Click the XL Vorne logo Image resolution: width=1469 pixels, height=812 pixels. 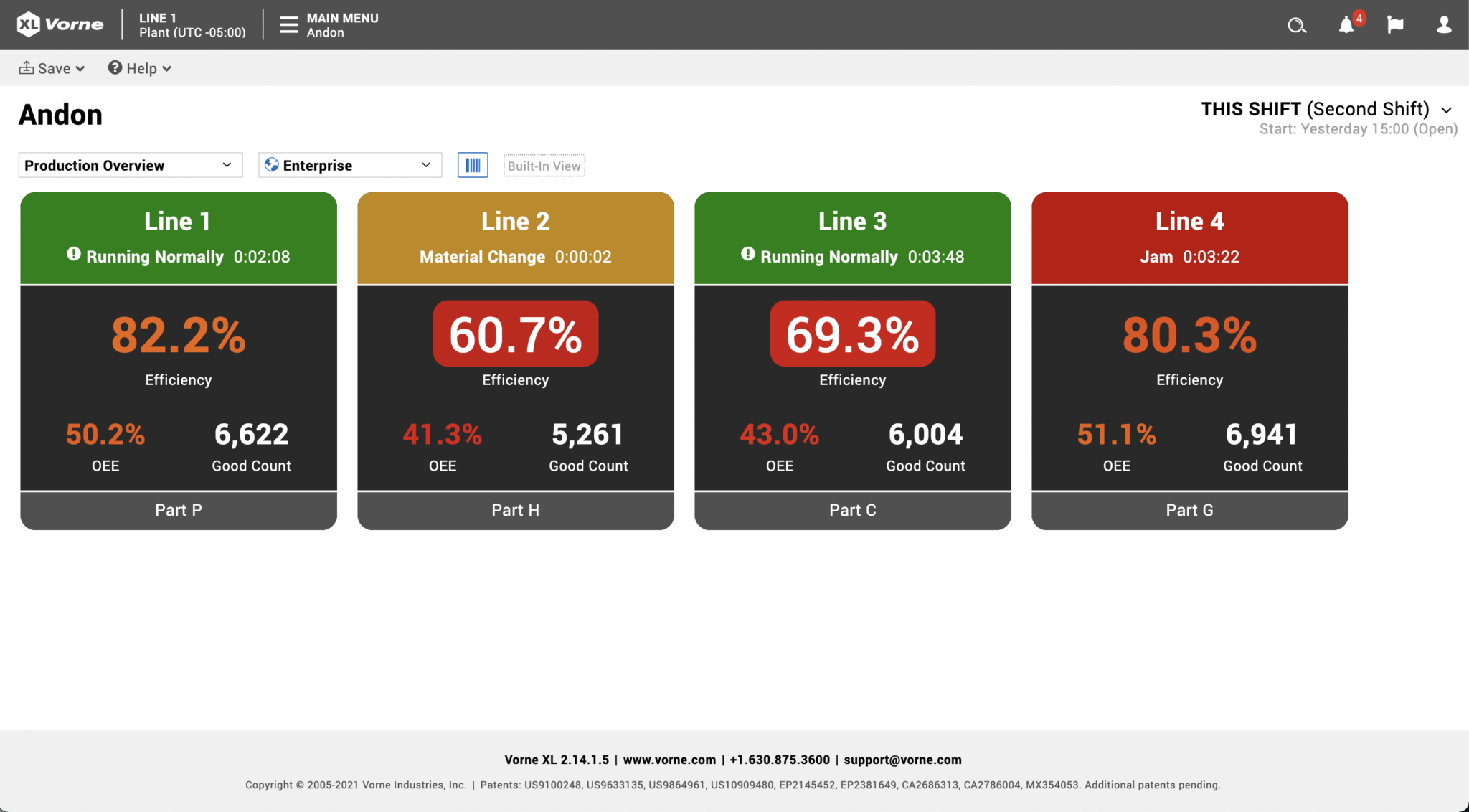59,24
